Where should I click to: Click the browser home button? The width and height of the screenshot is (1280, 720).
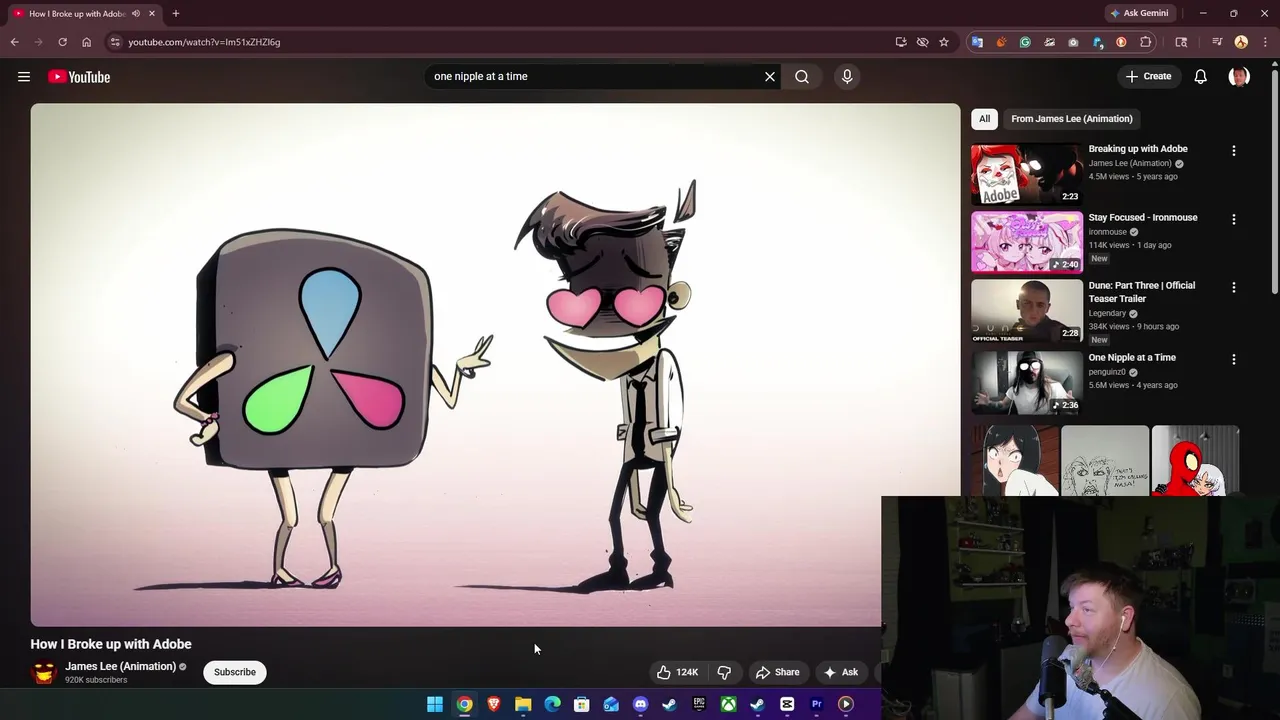[86, 42]
